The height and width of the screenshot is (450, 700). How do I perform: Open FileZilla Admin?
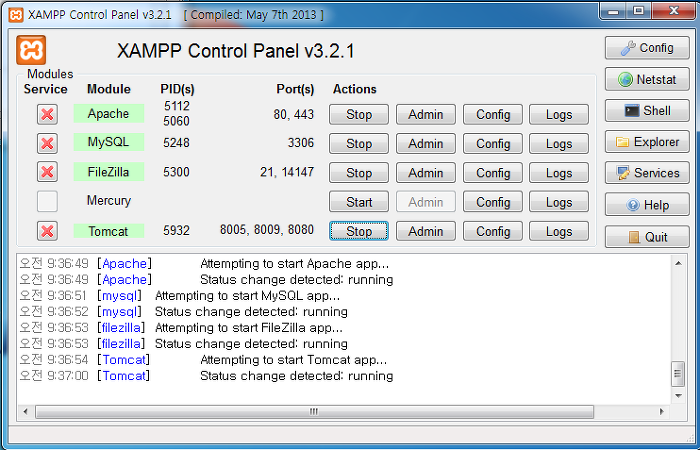[x=426, y=173]
